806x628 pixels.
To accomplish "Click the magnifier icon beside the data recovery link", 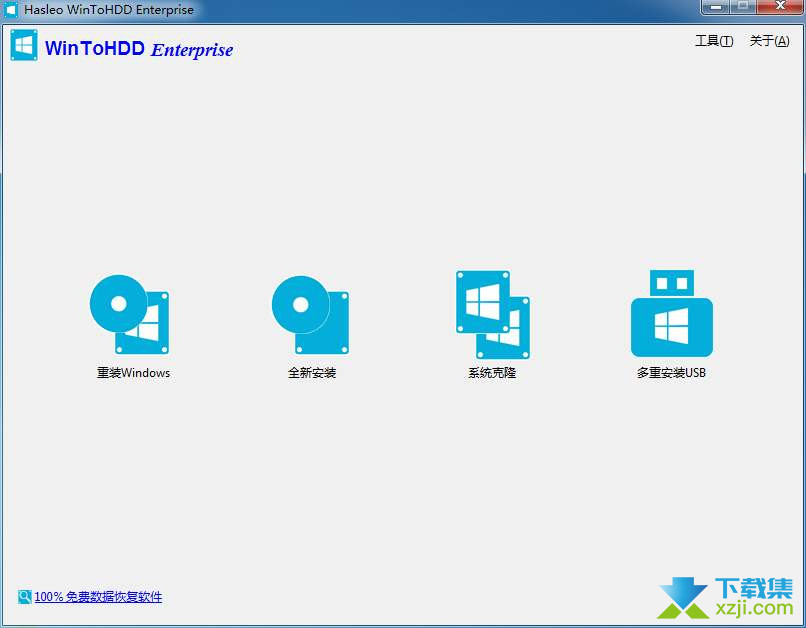I will point(24,597).
